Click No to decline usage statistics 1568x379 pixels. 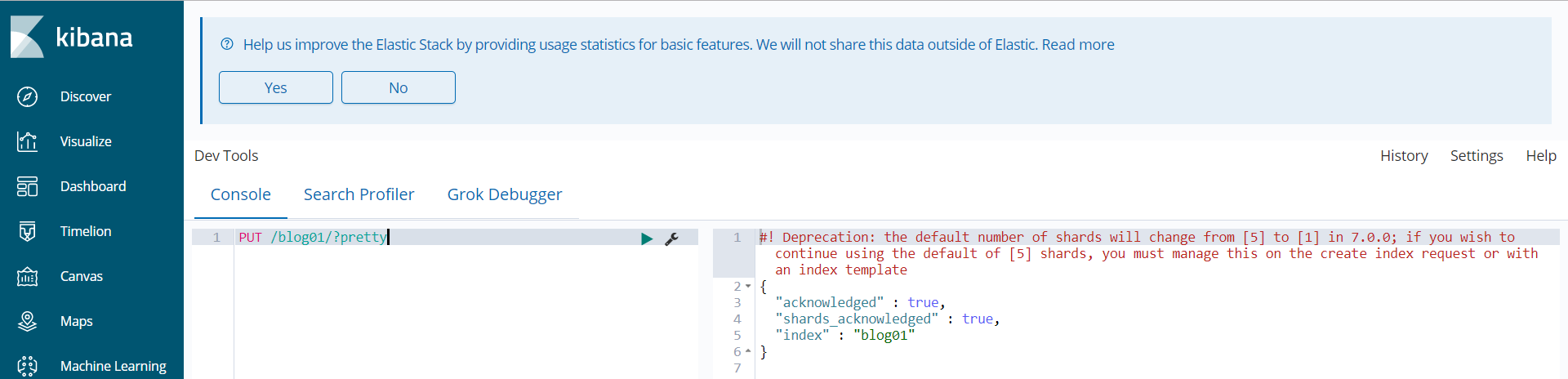[399, 87]
